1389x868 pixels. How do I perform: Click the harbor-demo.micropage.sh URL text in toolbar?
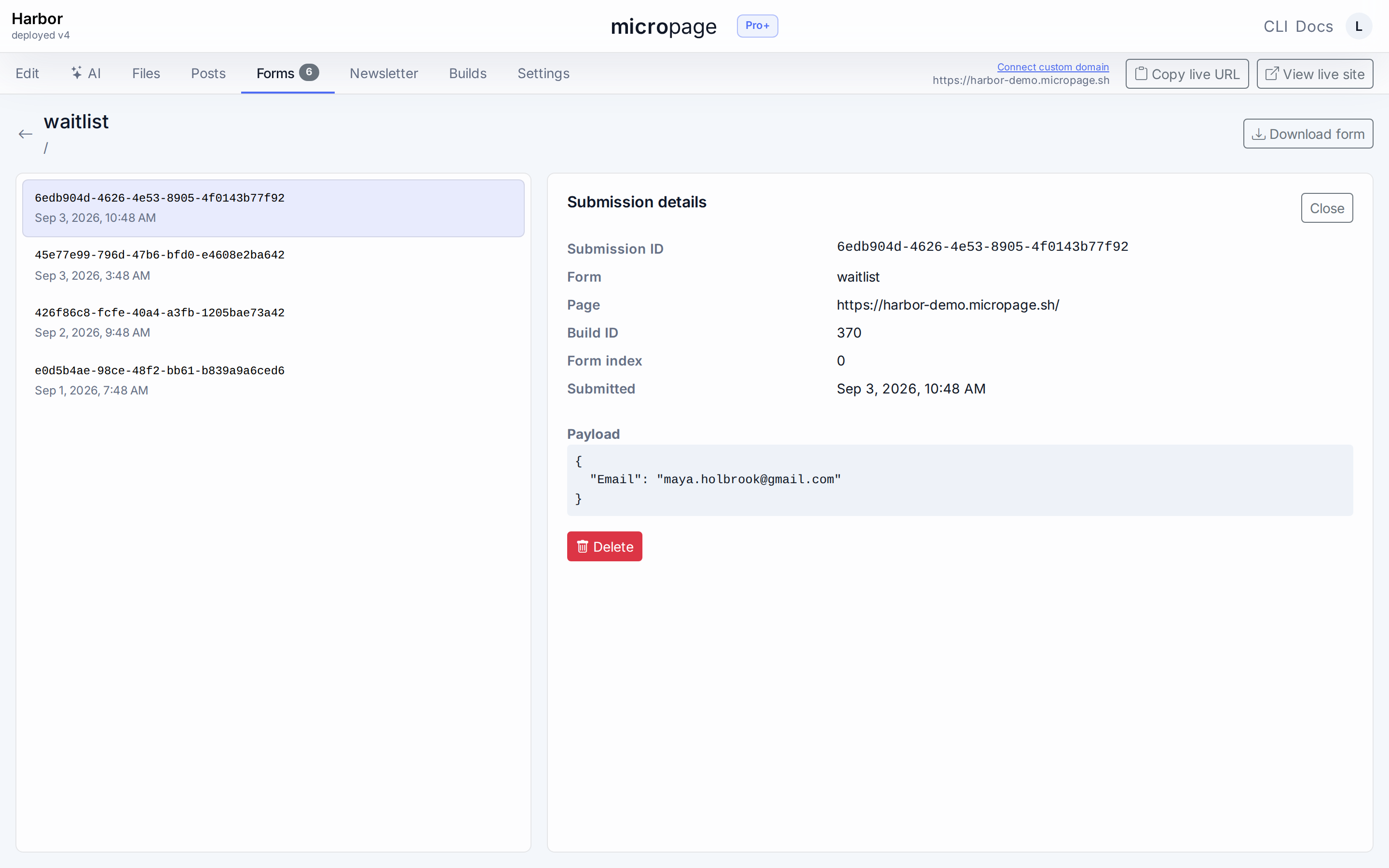(1021, 81)
